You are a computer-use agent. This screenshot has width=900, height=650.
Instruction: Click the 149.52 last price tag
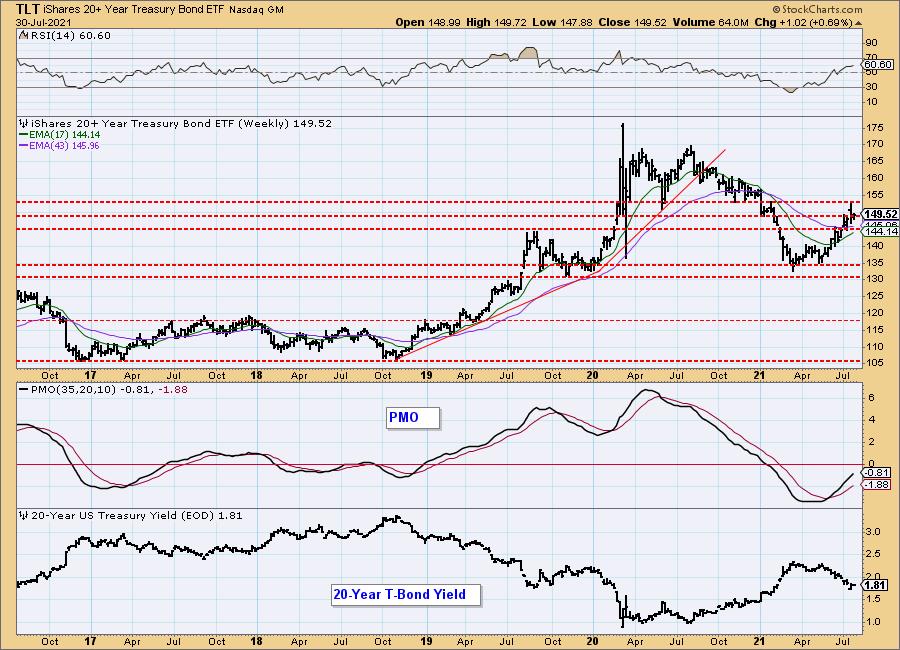pyautogui.click(x=880, y=214)
